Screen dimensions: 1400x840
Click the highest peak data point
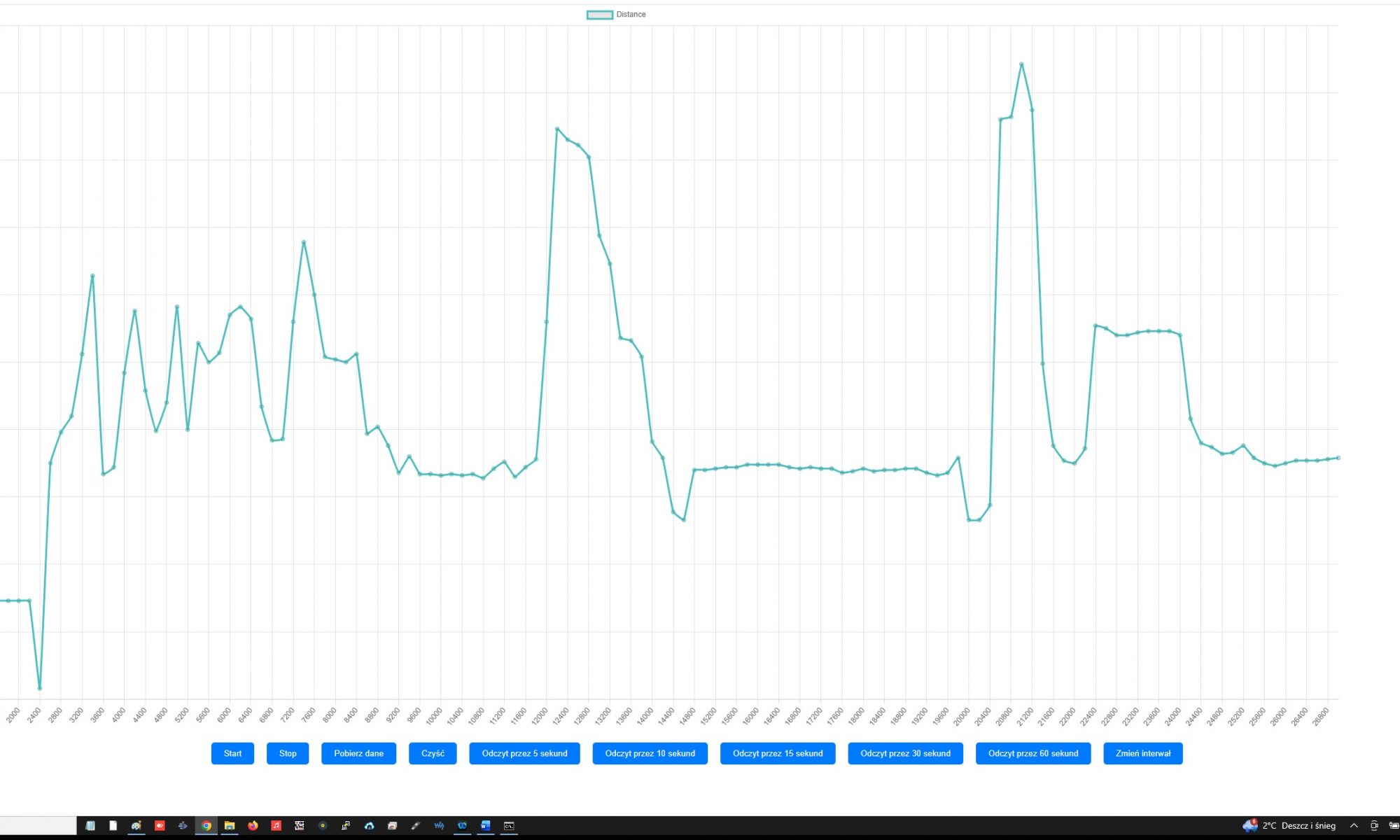(1022, 64)
